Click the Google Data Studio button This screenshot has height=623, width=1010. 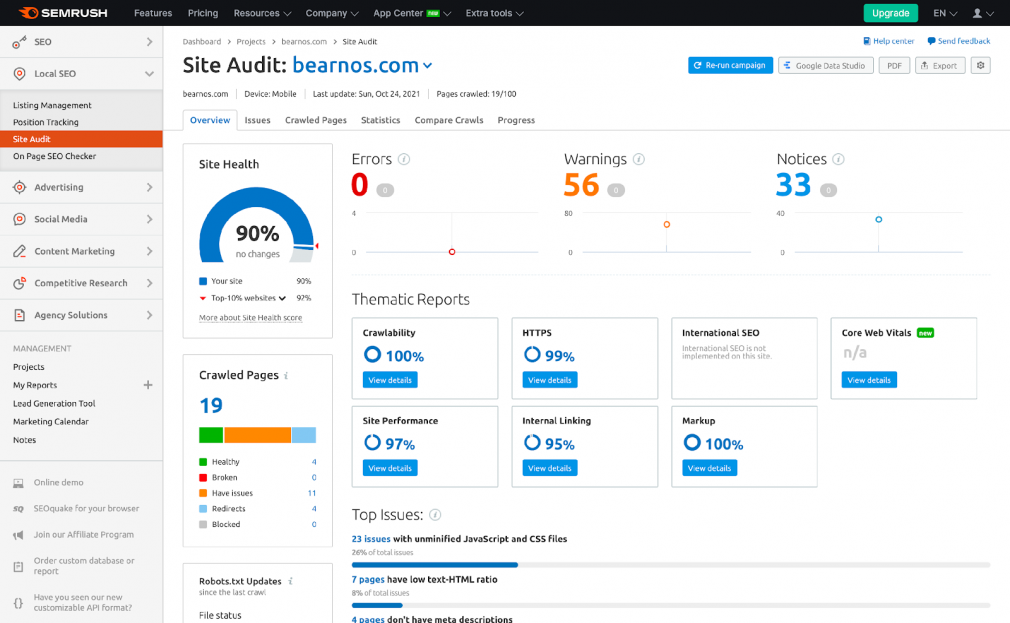tap(826, 65)
